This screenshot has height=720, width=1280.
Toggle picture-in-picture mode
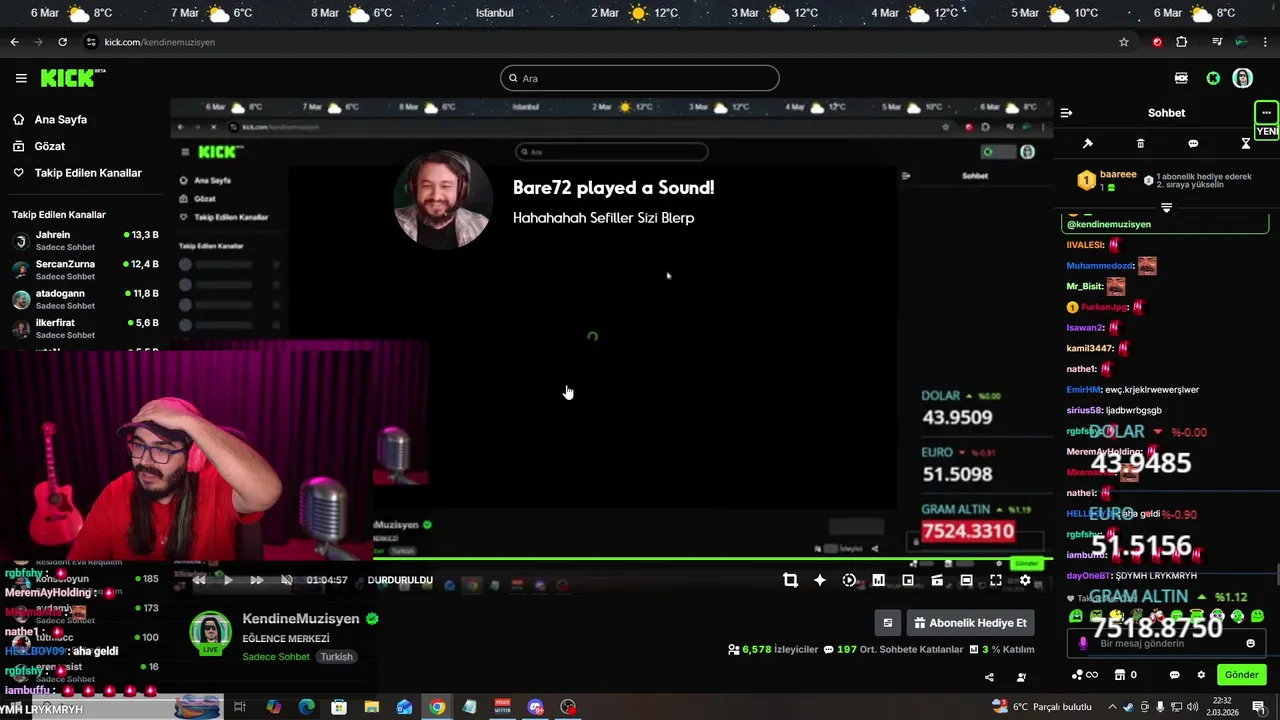click(908, 580)
